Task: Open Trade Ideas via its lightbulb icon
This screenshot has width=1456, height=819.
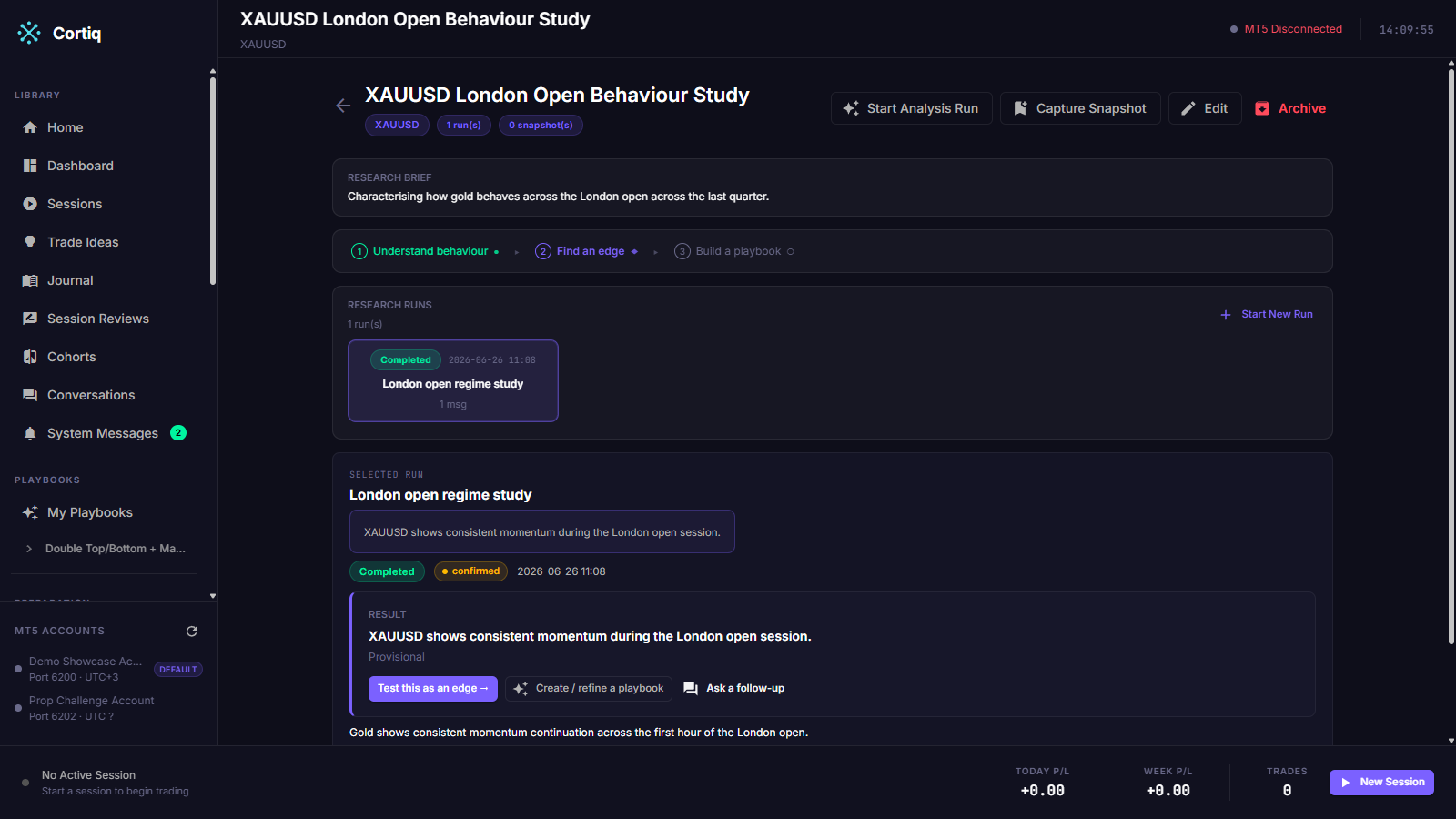Action: click(30, 242)
